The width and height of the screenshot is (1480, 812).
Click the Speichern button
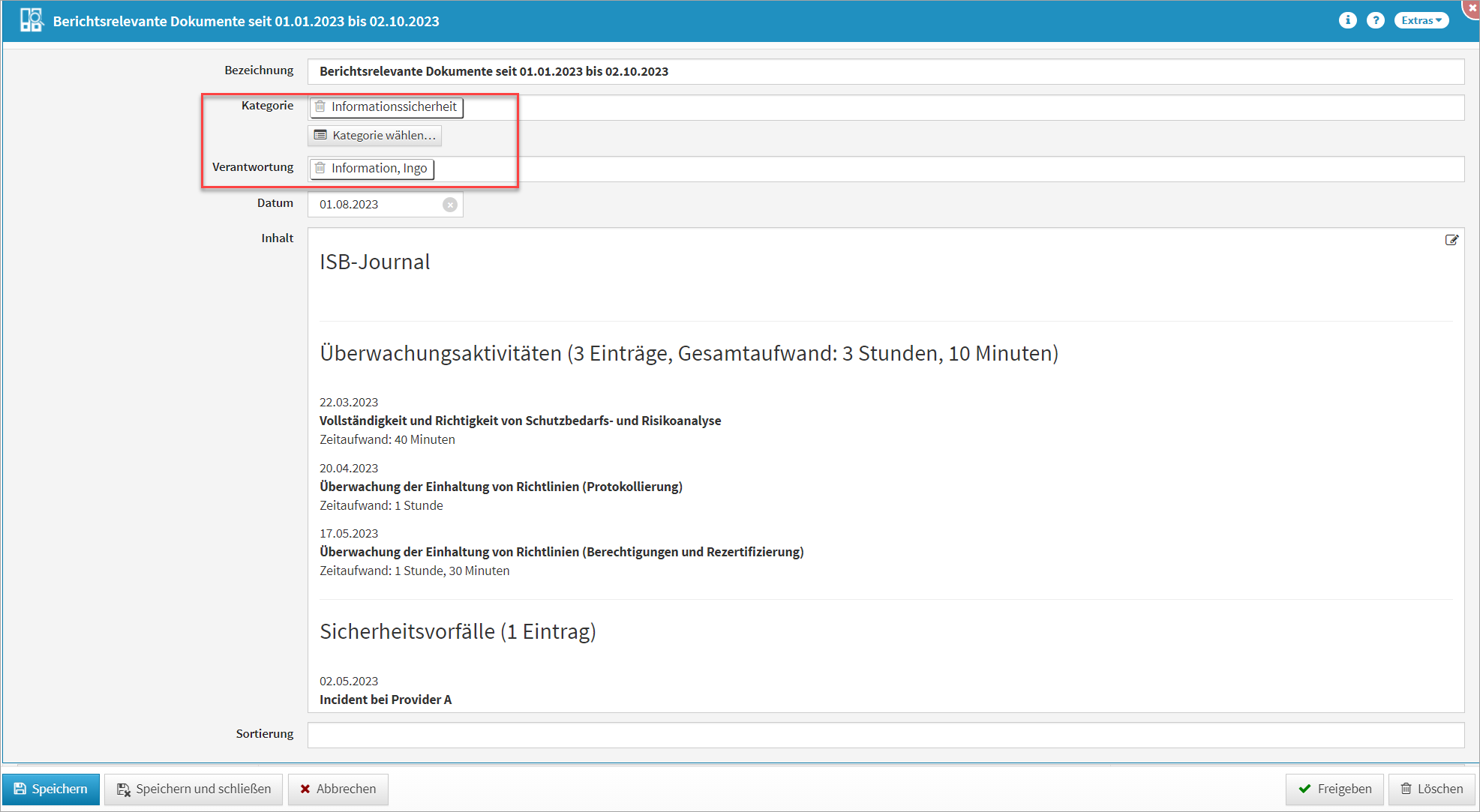pos(51,789)
